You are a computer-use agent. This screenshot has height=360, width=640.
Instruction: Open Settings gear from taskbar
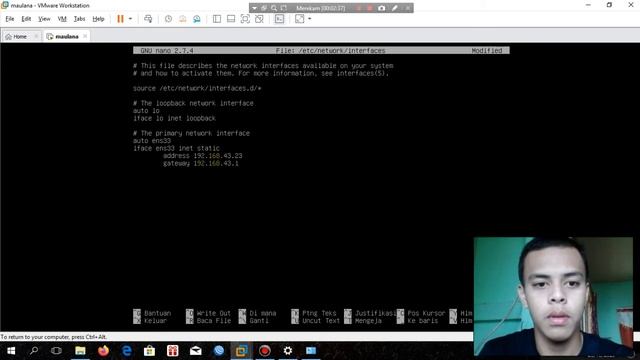click(x=288, y=351)
